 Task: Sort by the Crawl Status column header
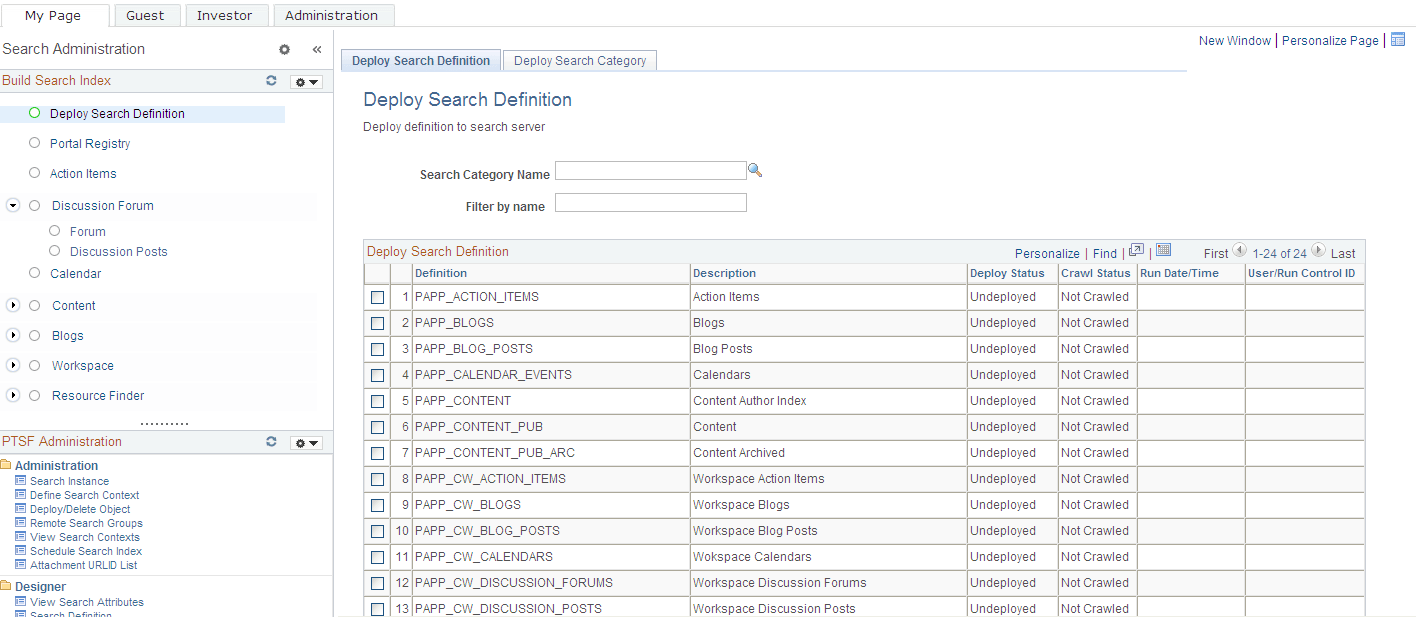click(x=1096, y=273)
